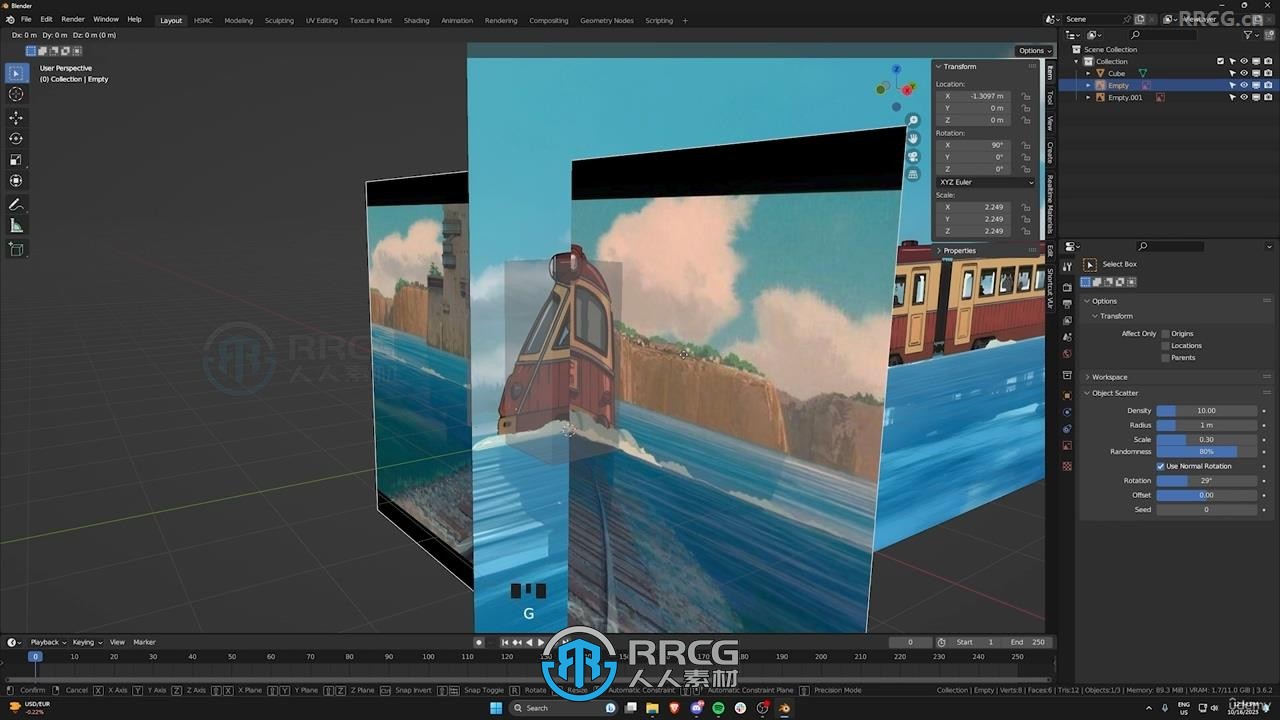Open the Render properties tab
Image resolution: width=1280 pixels, height=720 pixels.
click(1067, 288)
